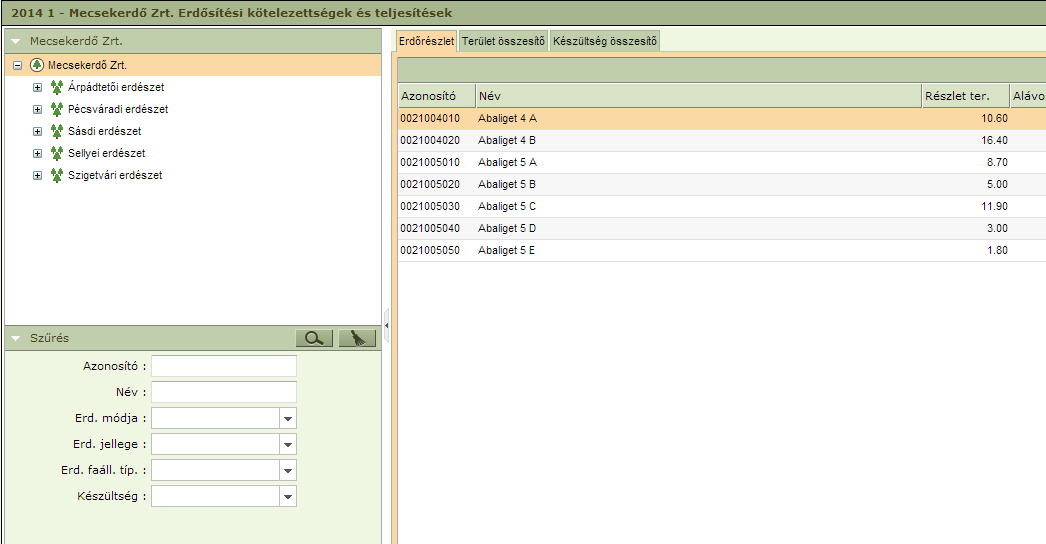
Task: Expand the Sásdi erdészet node
Action: coord(37,131)
